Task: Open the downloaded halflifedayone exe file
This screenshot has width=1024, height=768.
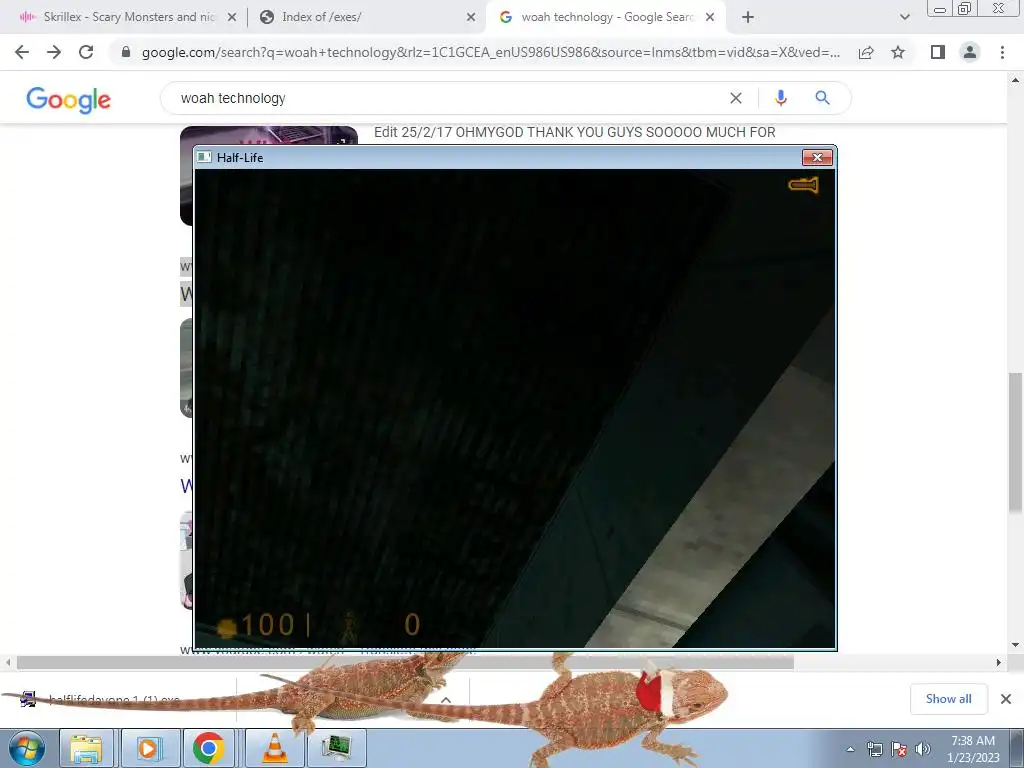Action: click(x=116, y=699)
